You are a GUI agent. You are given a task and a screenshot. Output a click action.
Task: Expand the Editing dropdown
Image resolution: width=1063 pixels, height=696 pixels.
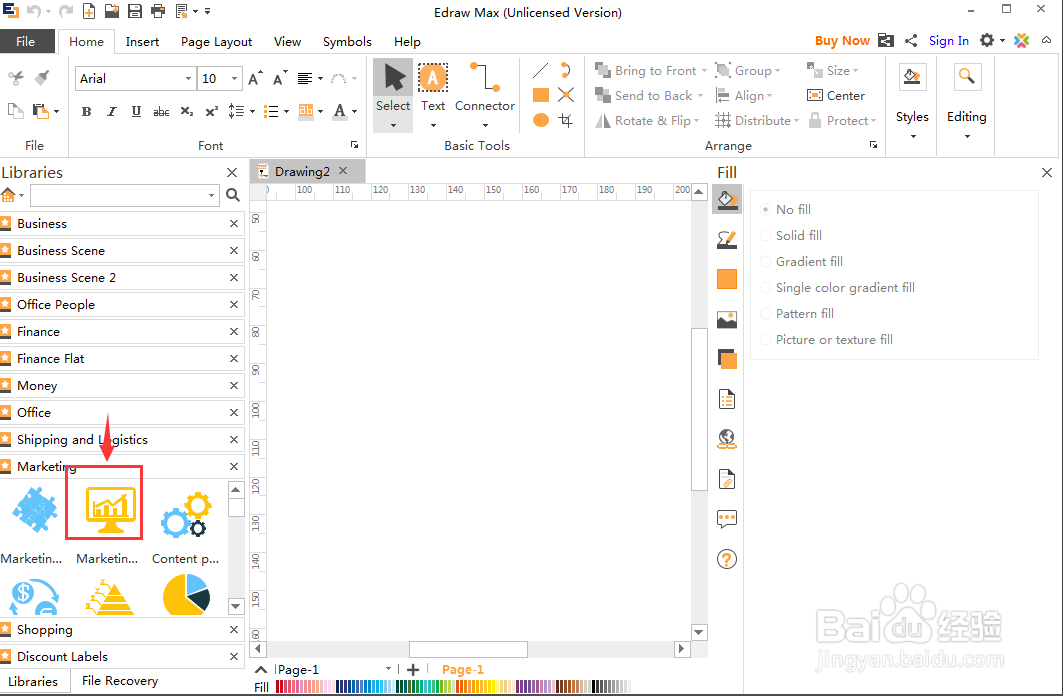point(967,136)
